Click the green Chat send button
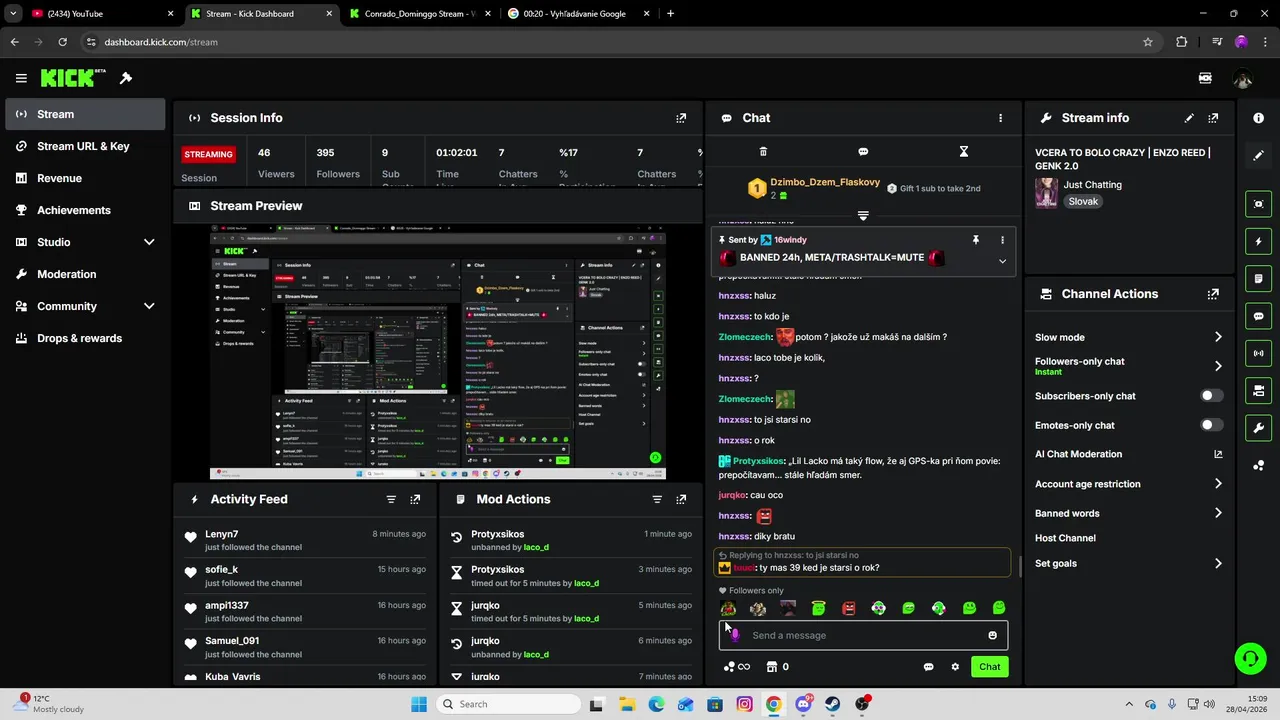 (989, 667)
